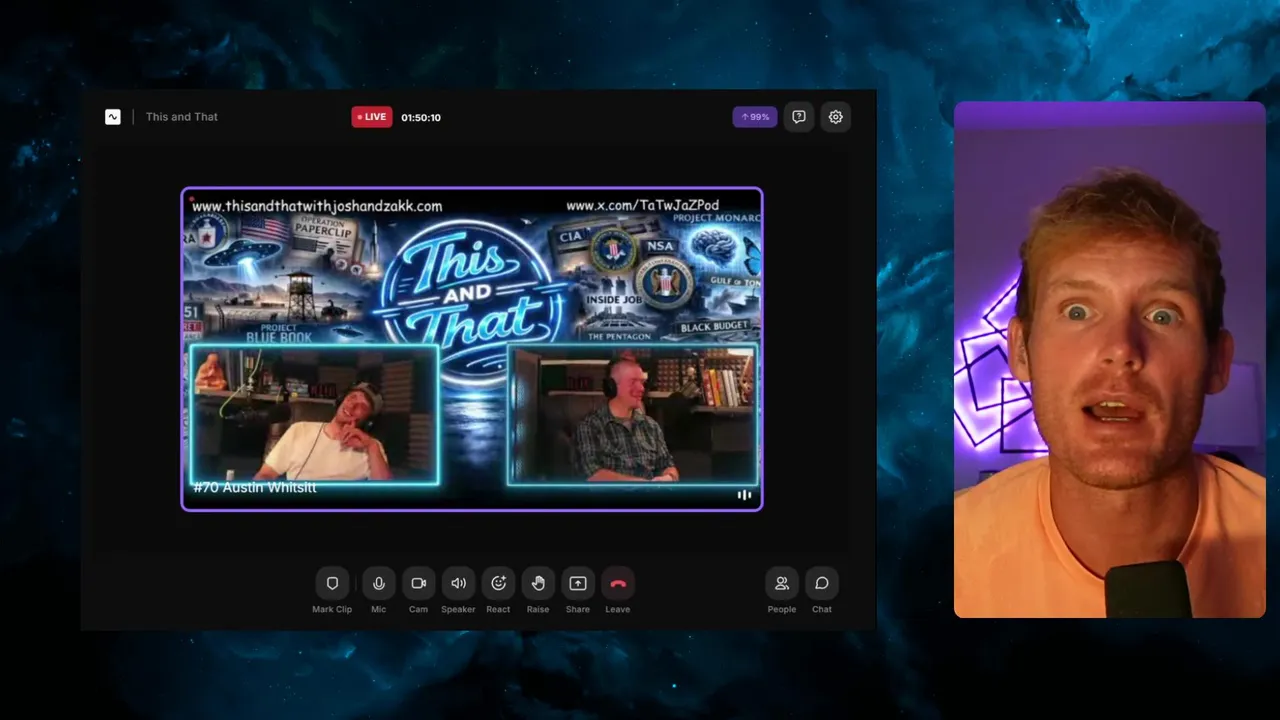Click the www.x.com/TaTwJaZPod text
Viewport: 1280px width, 720px height.
tap(643, 206)
